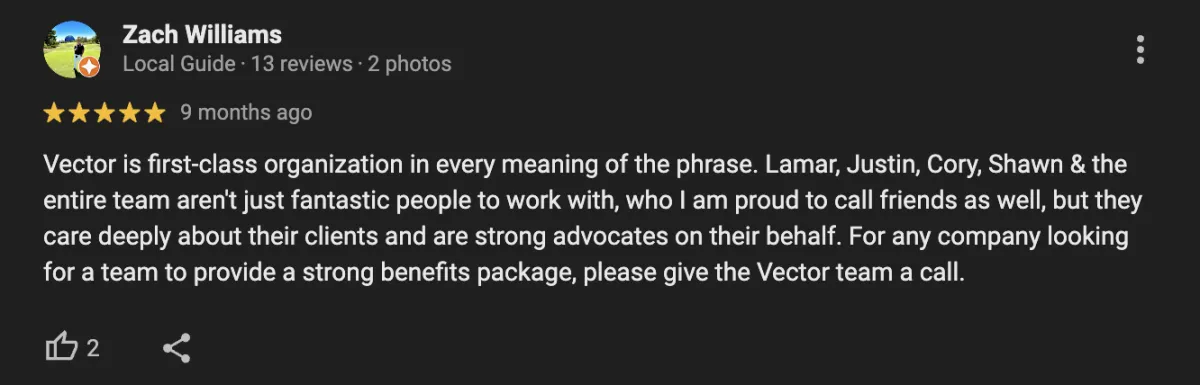This screenshot has height=385, width=1200.
Task: Open Zach Williams' profile picture
Action: 71,49
